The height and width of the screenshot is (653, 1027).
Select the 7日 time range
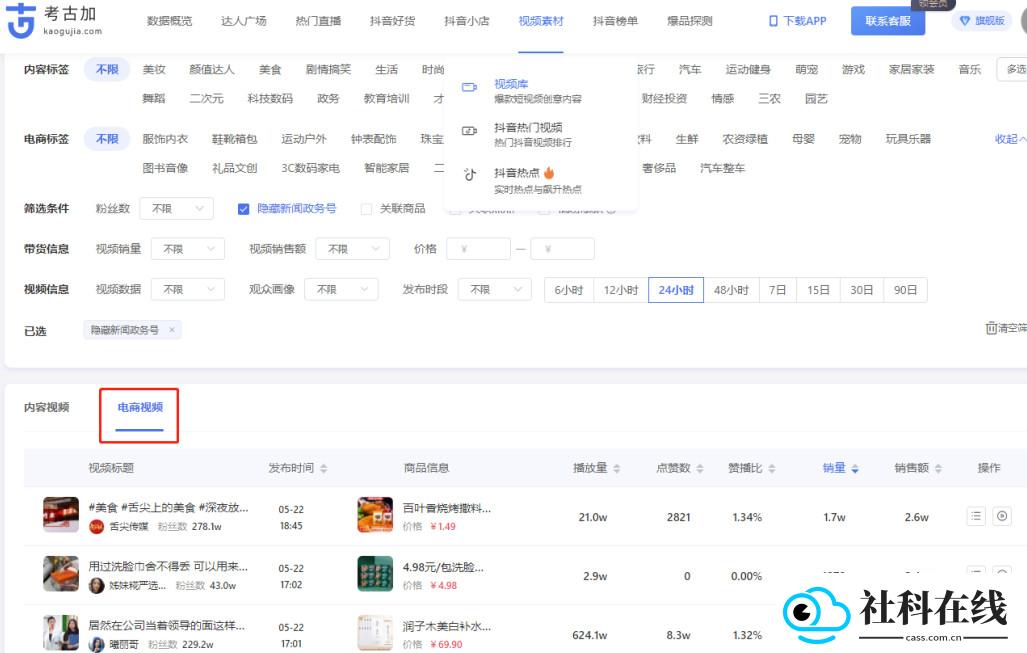pyautogui.click(x=777, y=290)
